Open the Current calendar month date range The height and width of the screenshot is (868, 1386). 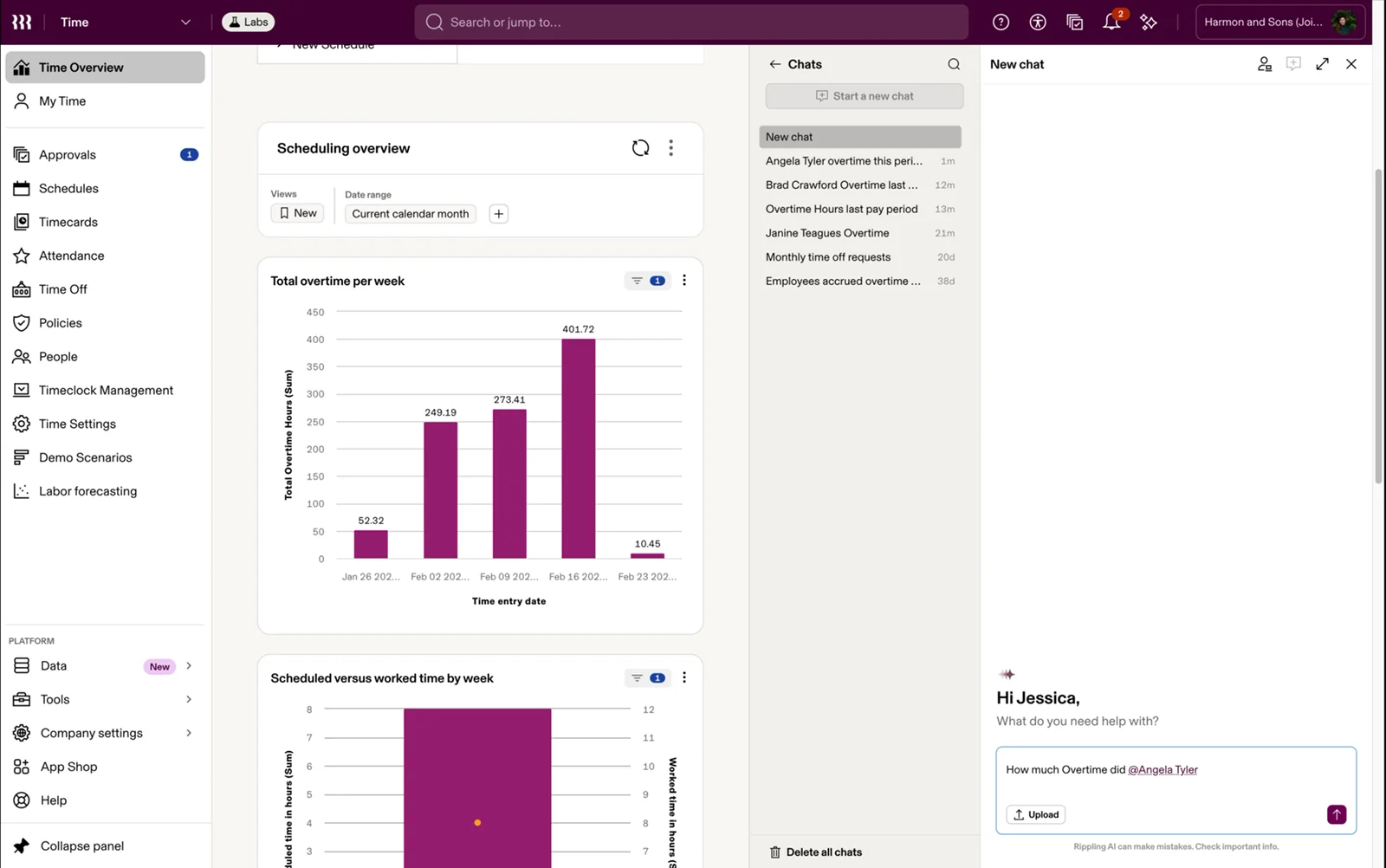(x=411, y=214)
